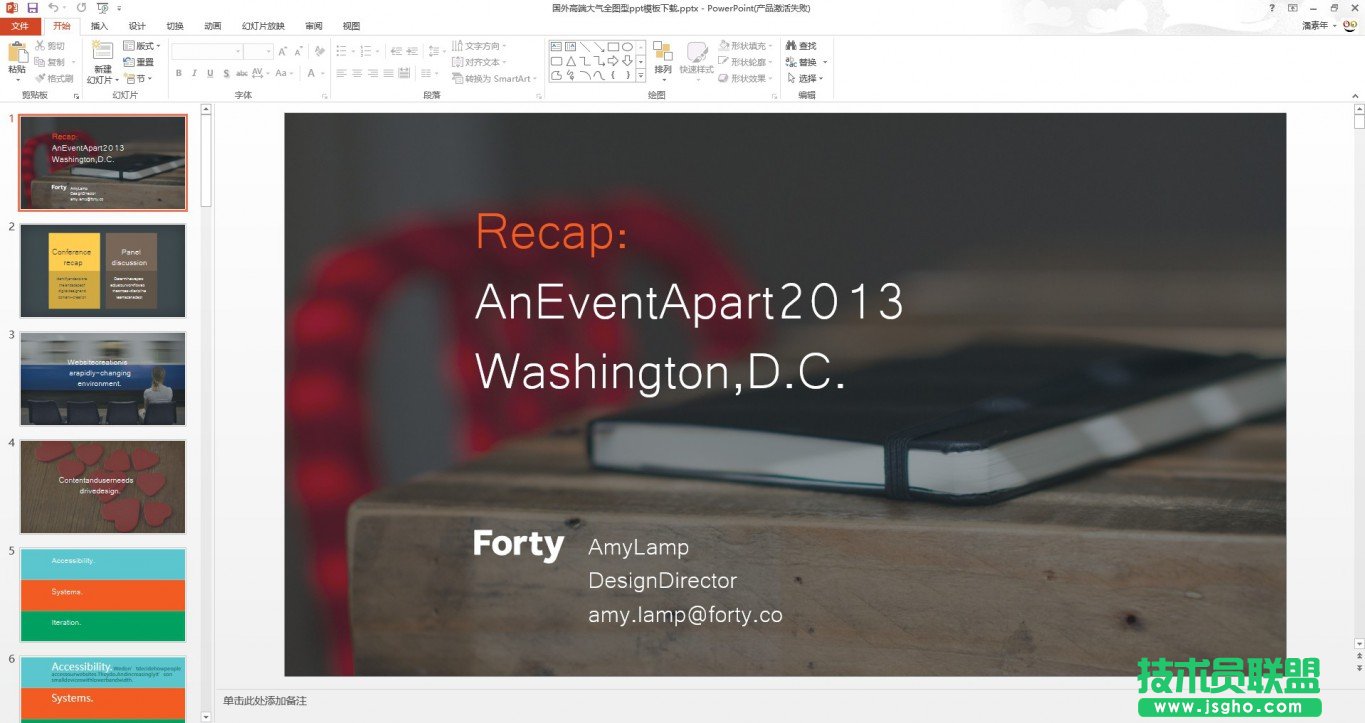Open the Layout (版式) dropdown
The width and height of the screenshot is (1365, 723).
(141, 46)
